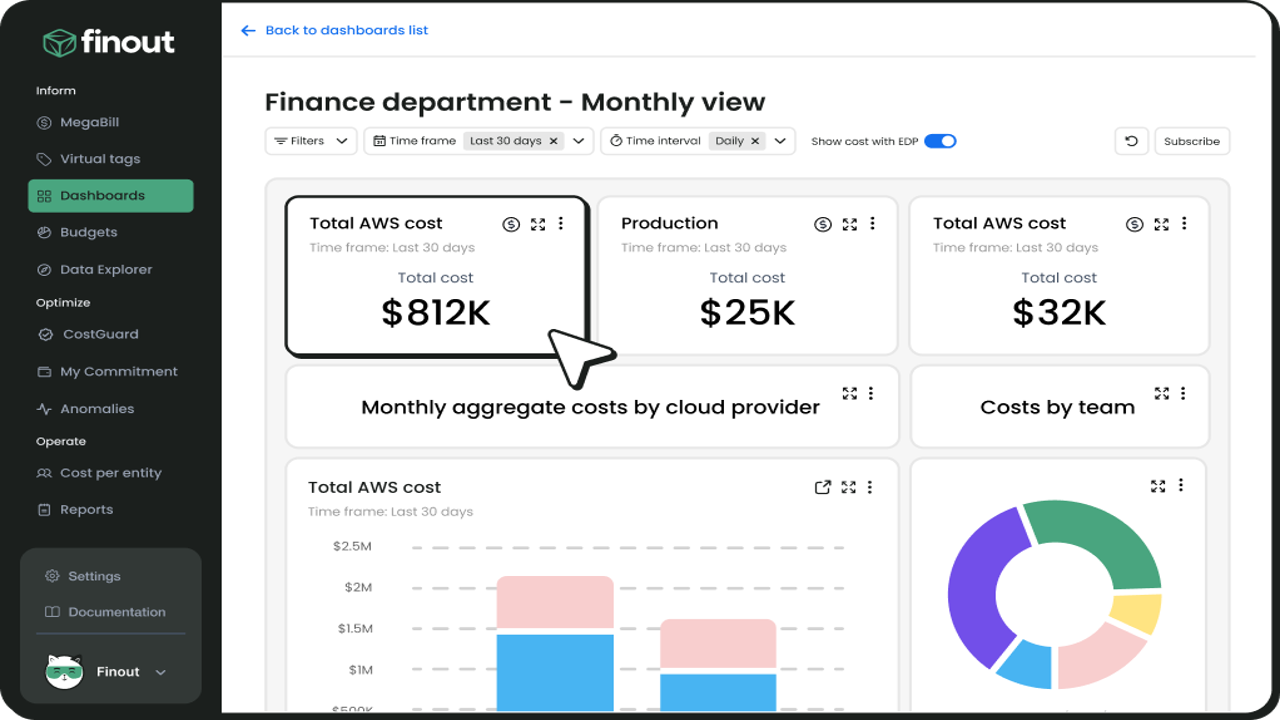Click the dollar icon on the $812K card

point(511,224)
